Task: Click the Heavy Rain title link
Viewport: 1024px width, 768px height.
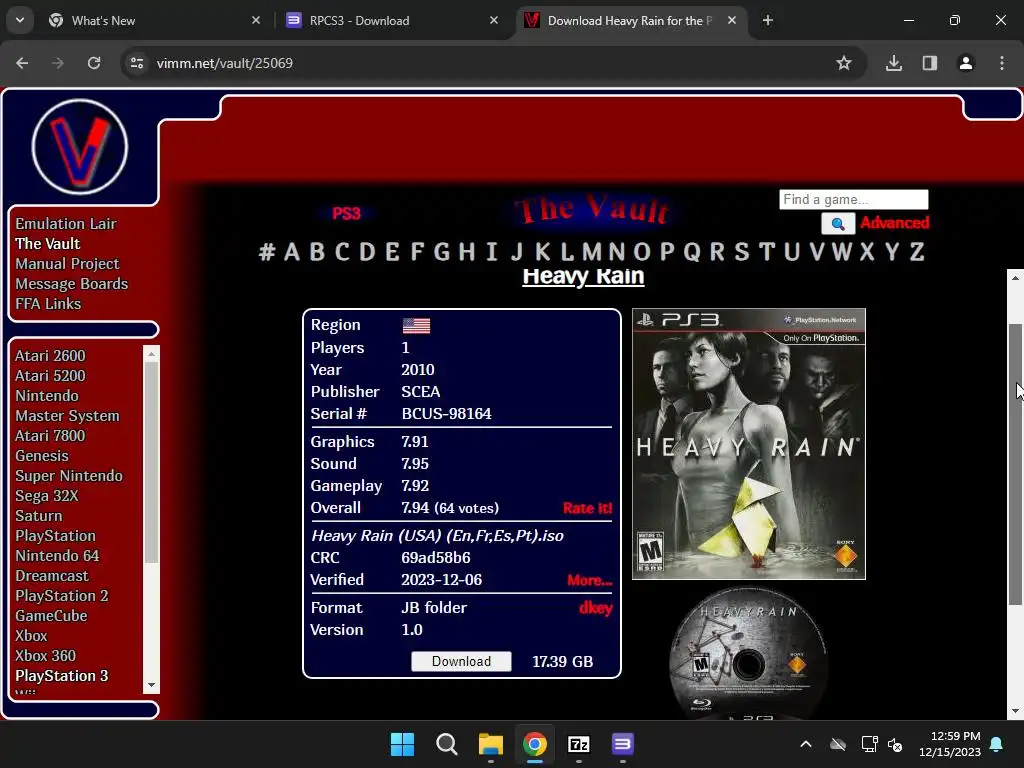Action: point(583,276)
